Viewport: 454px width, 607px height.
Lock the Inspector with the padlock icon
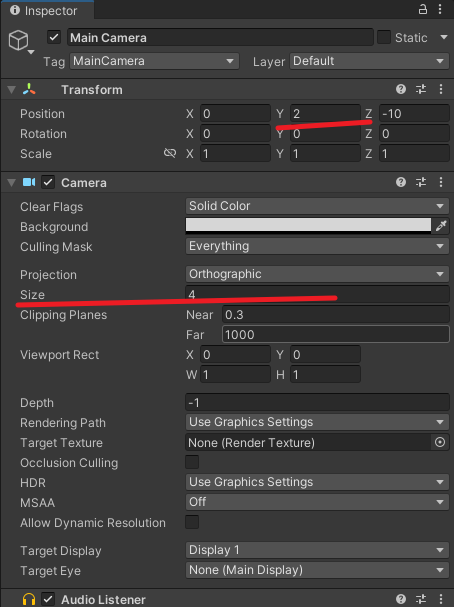coord(423,9)
